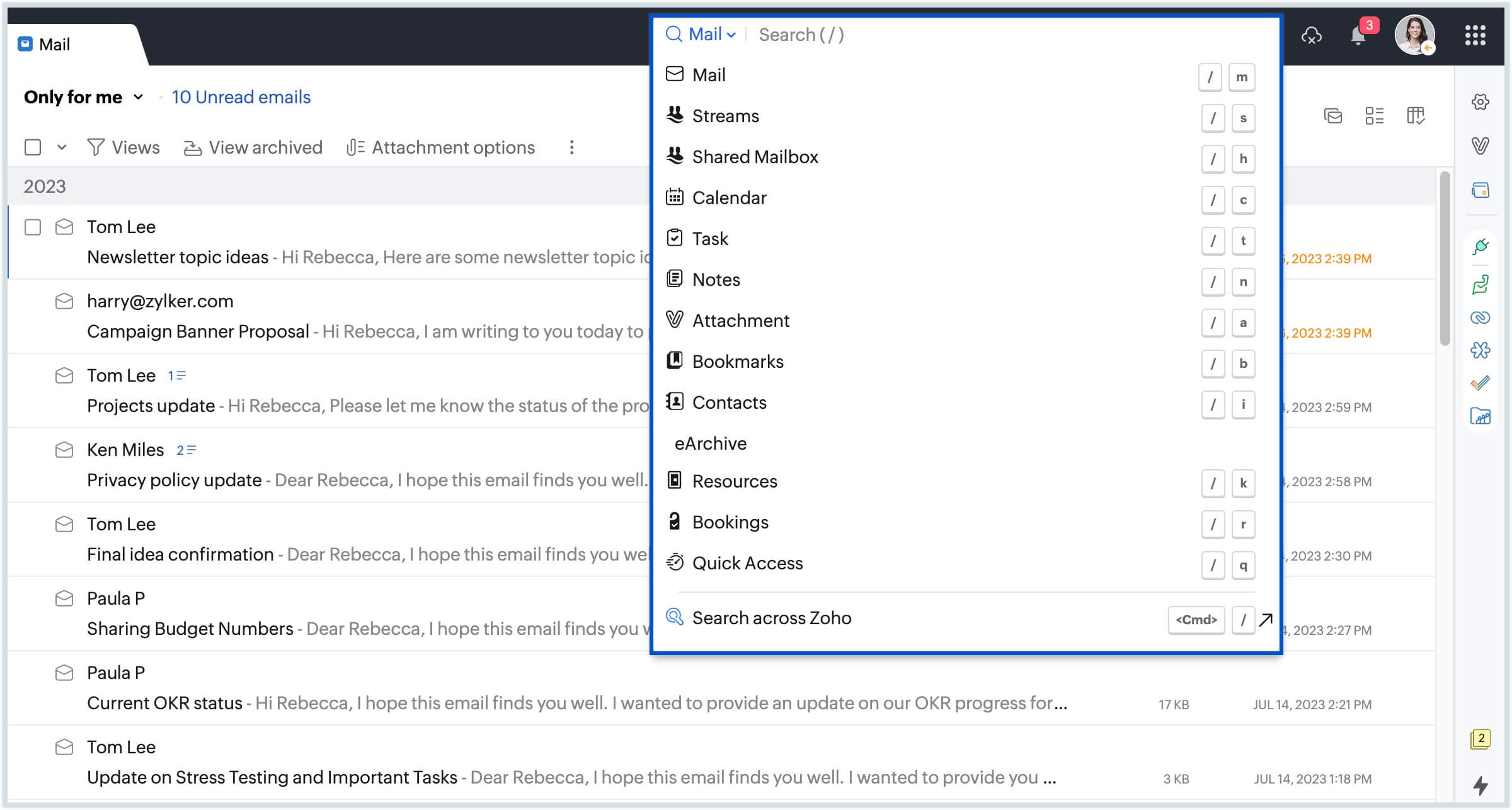Screen dimensions: 1512x810
Task: Select the Views menu option
Action: 122,147
